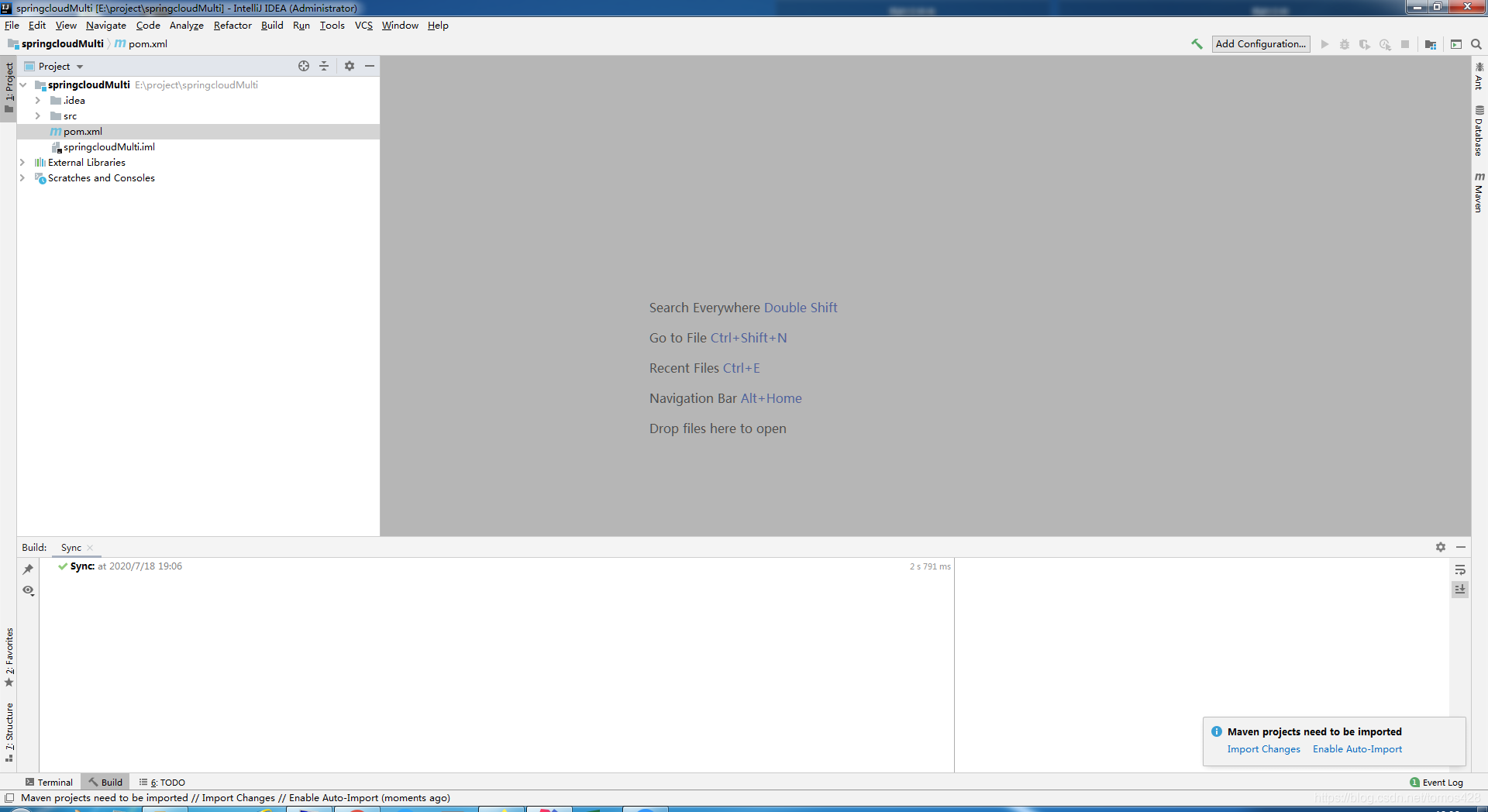
Task: Click the Search Everywhere magnifier icon
Action: point(1476,44)
